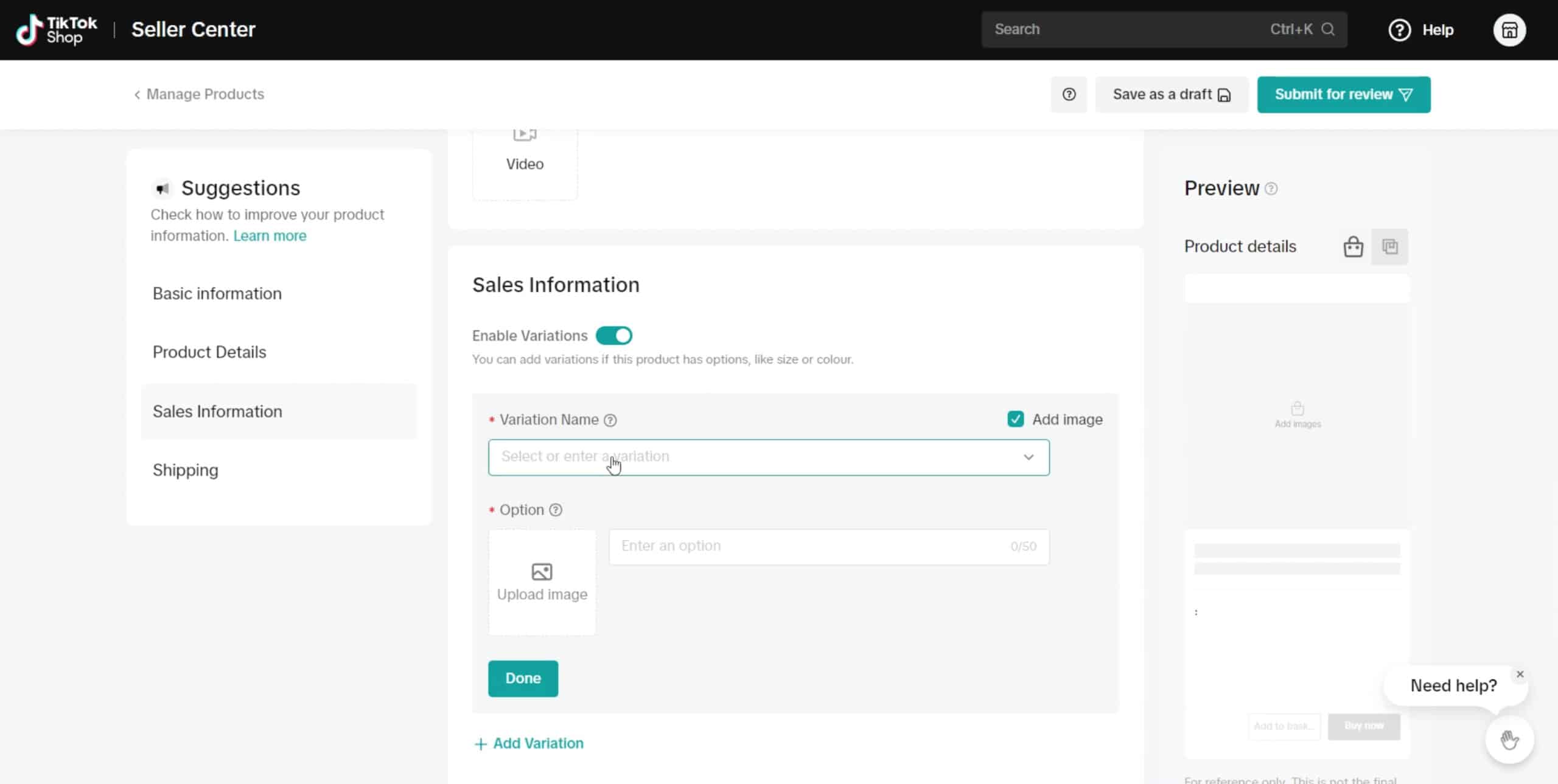
Task: Go to the Shipping section in sidebar
Action: pos(185,470)
